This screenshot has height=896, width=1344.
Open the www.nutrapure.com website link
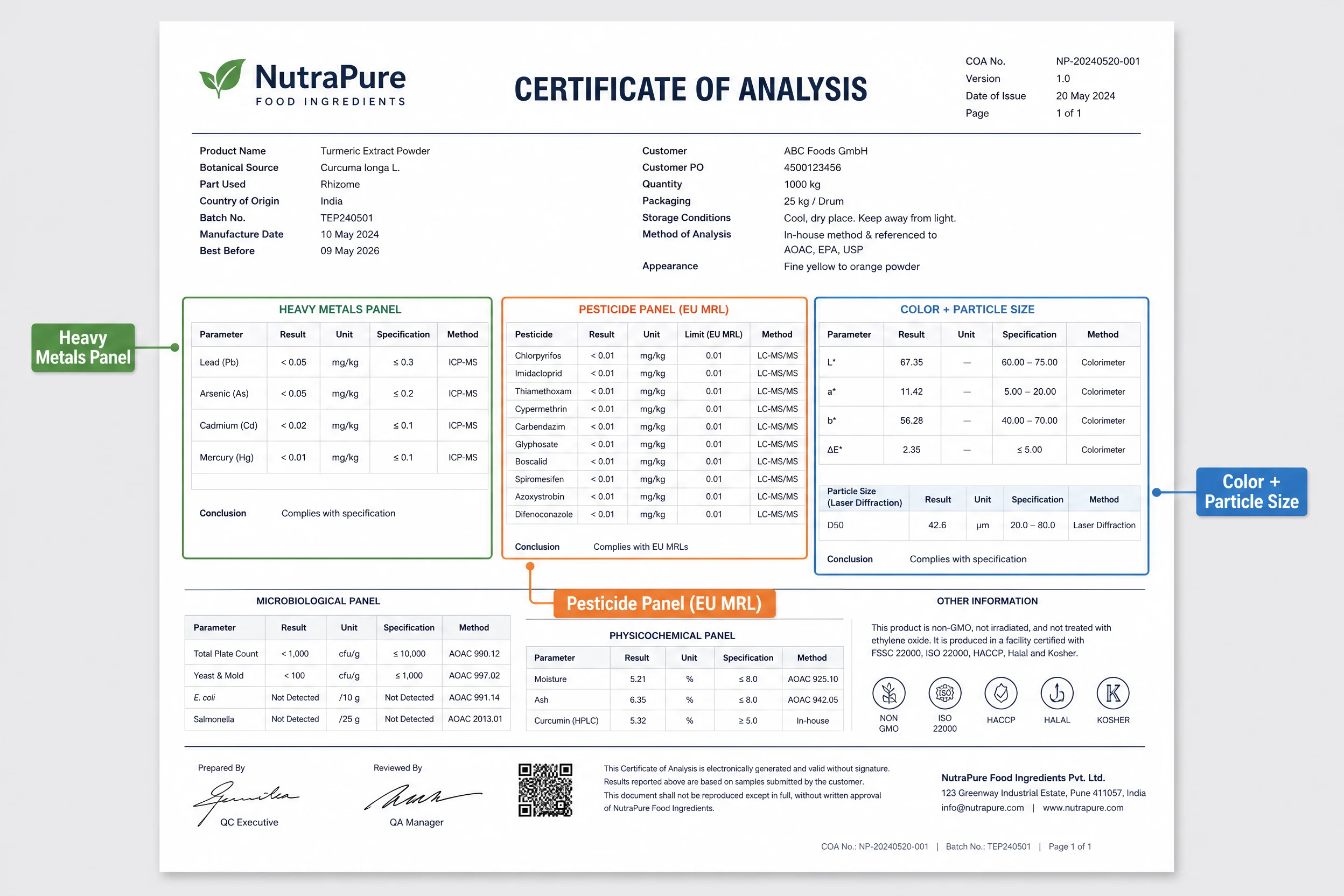tap(1083, 808)
